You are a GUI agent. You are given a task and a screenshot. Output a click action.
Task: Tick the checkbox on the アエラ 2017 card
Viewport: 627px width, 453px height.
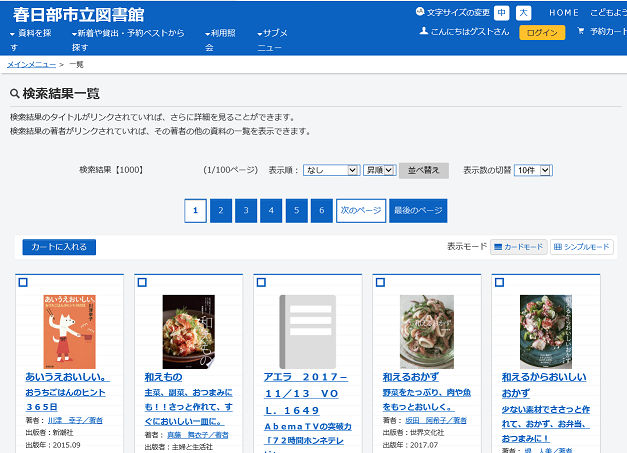point(261,282)
